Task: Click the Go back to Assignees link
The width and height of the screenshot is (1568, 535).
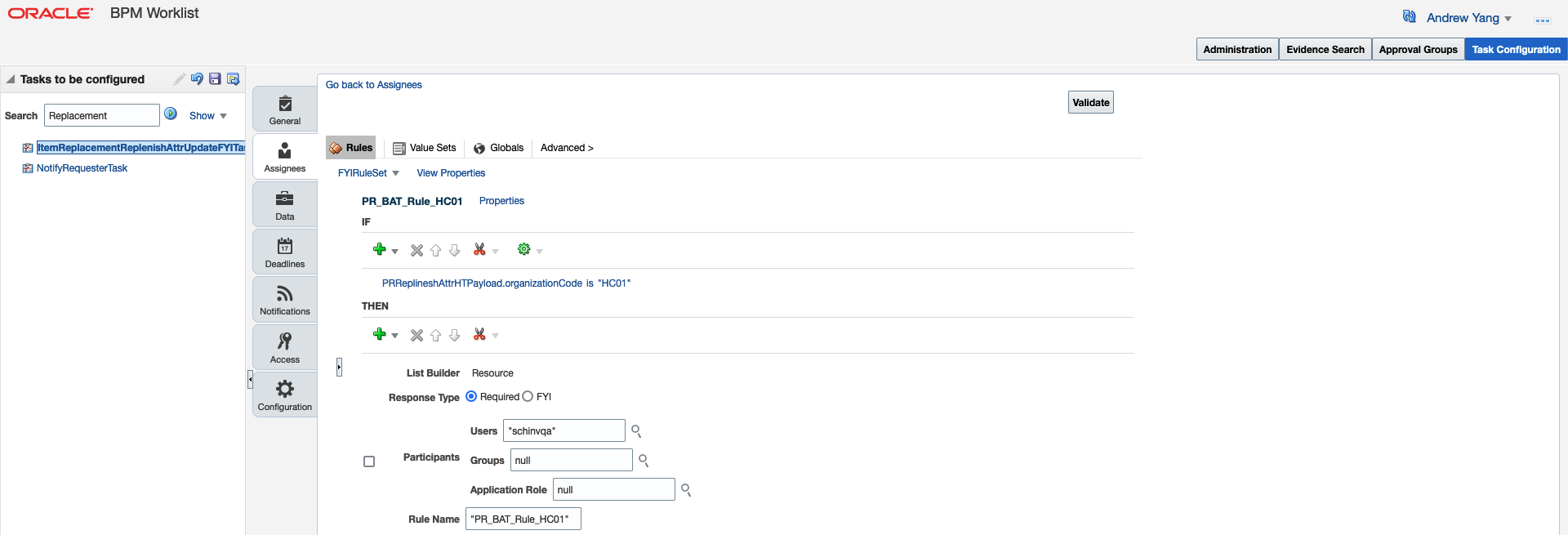Action: 373,85
